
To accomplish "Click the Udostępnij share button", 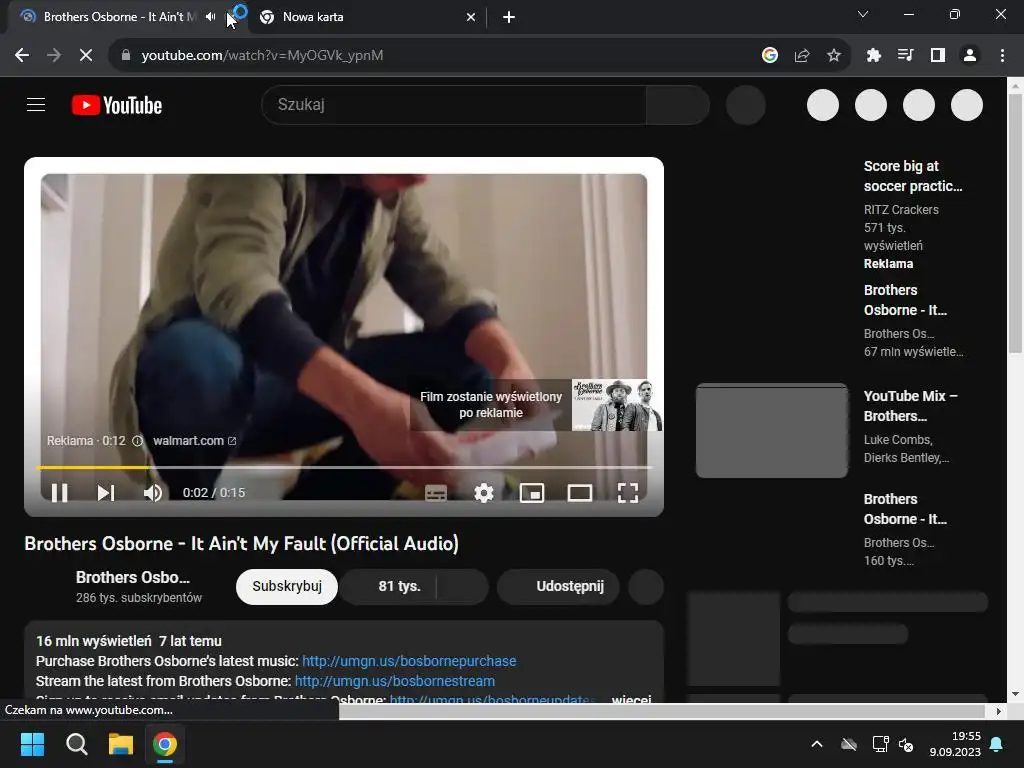I will [558, 586].
